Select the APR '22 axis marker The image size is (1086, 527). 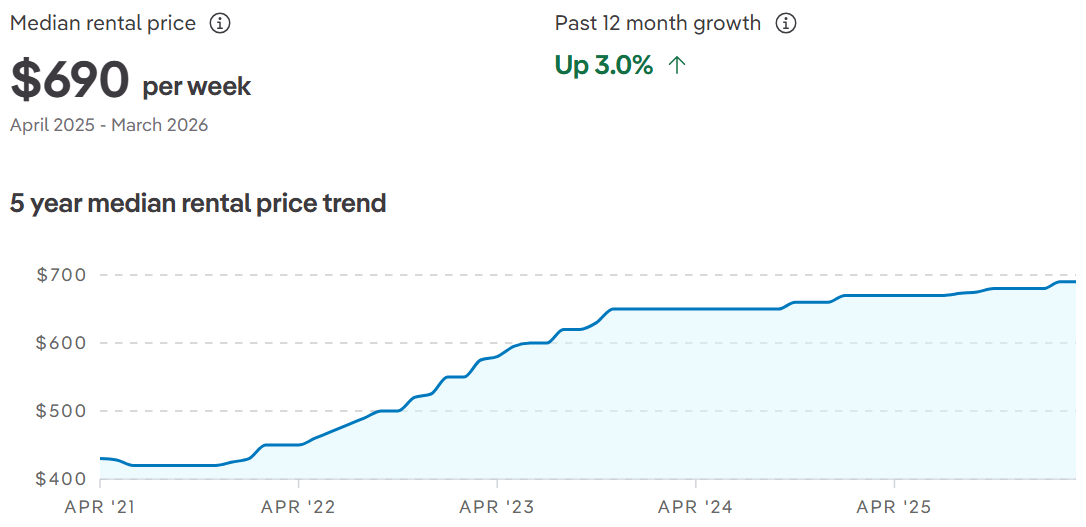click(296, 507)
